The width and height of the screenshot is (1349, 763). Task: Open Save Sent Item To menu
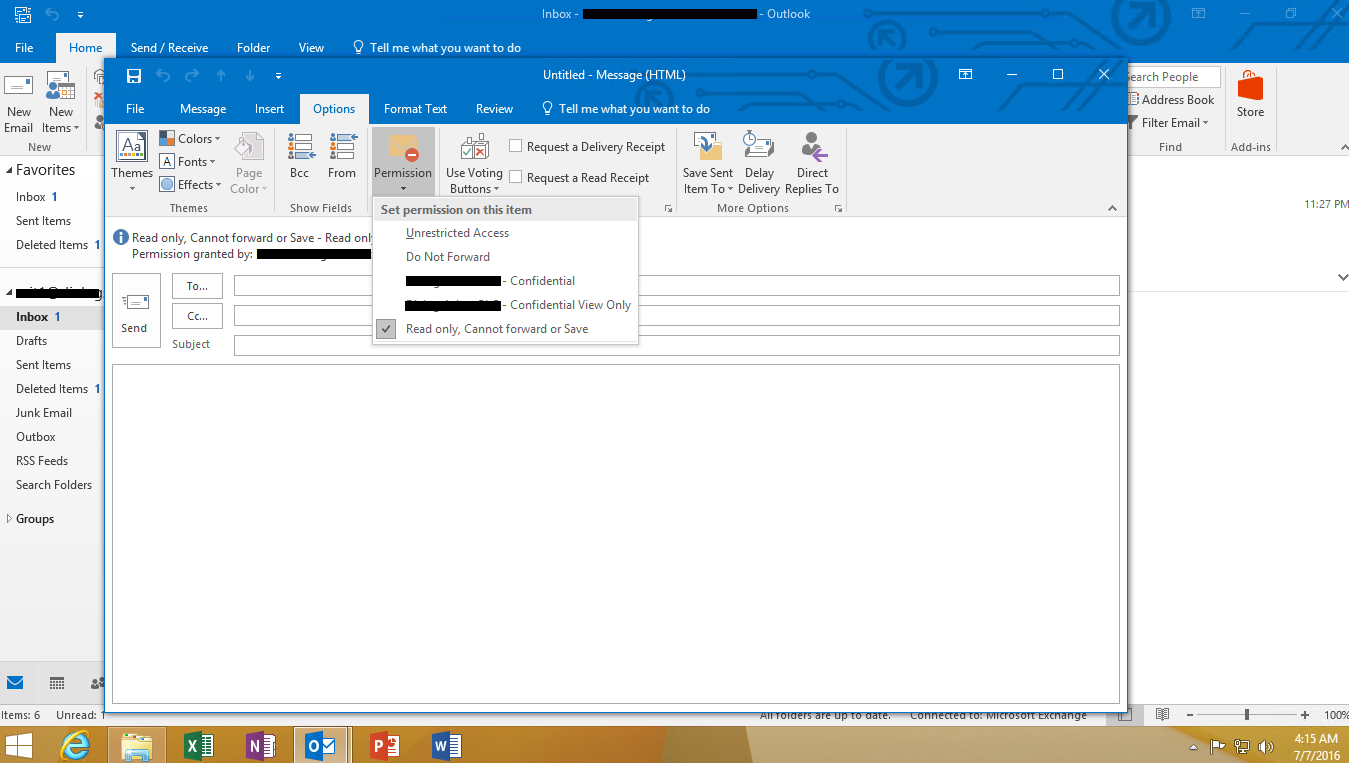coord(708,164)
